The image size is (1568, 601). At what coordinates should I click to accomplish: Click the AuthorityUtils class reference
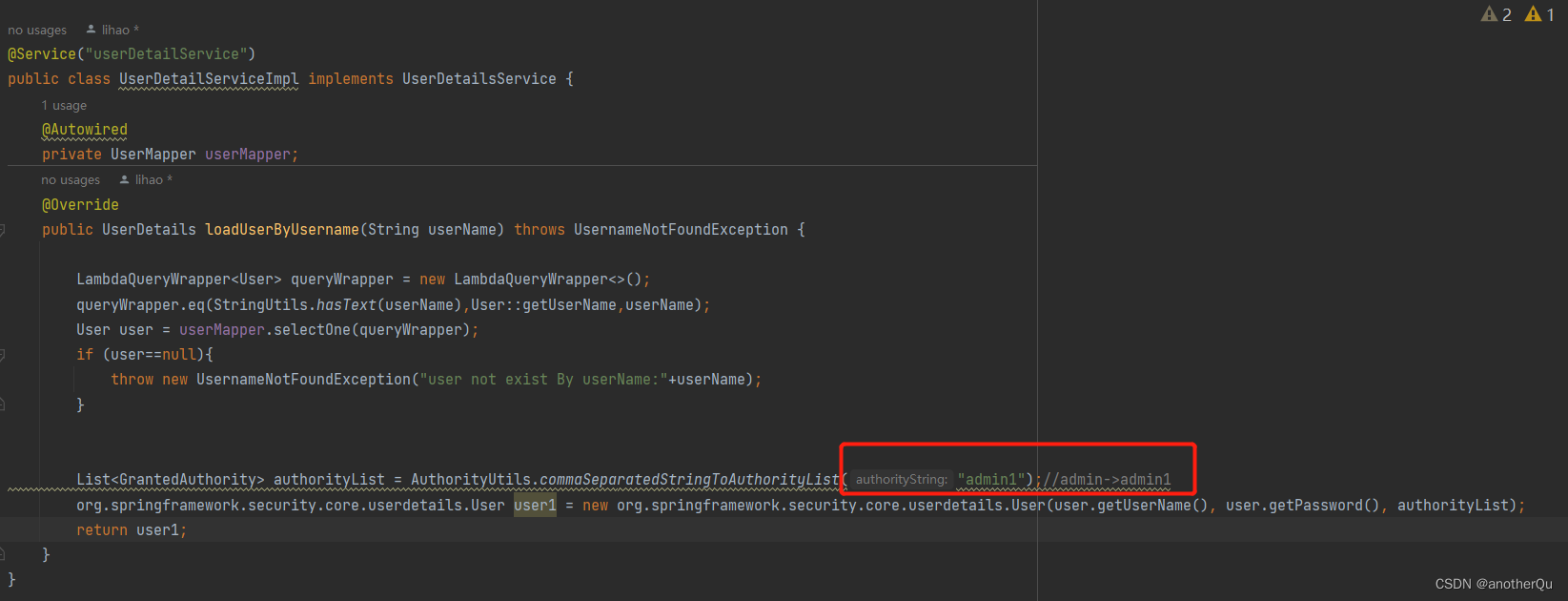coord(471,479)
